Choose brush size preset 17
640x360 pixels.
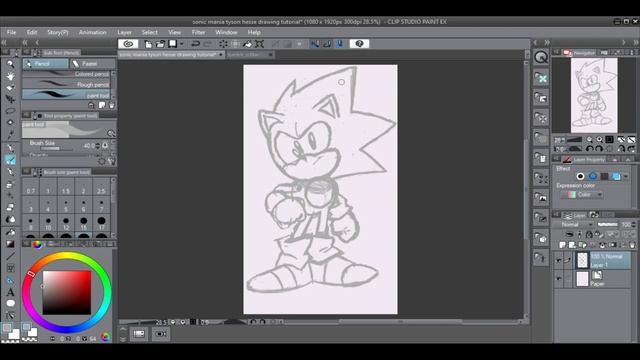click(101, 223)
